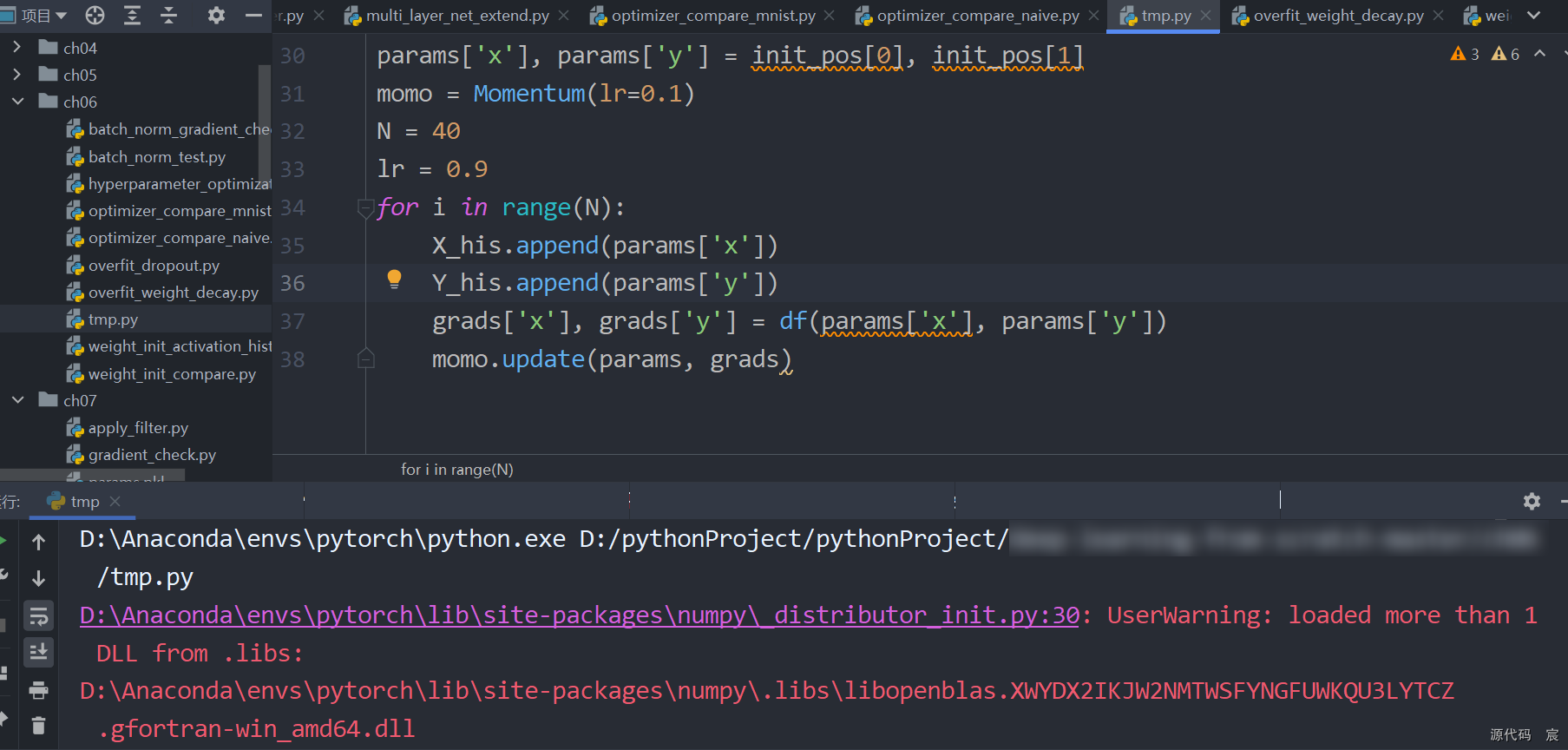Screen dimensions: 1568x750
Task: Show hidden editor tabs dropdown
Action: pos(1534,16)
